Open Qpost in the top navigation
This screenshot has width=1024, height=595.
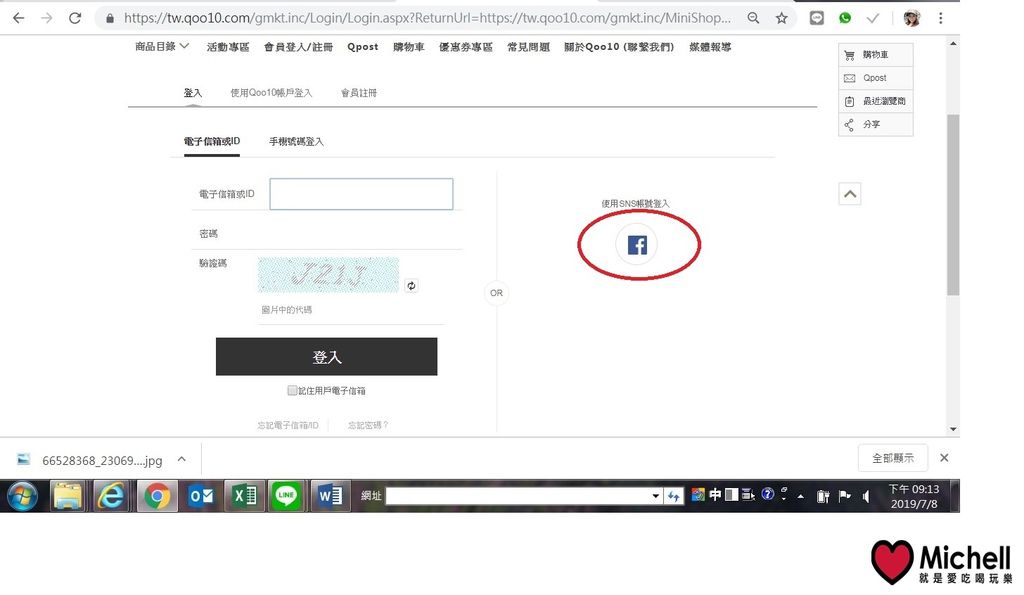[x=362, y=47]
